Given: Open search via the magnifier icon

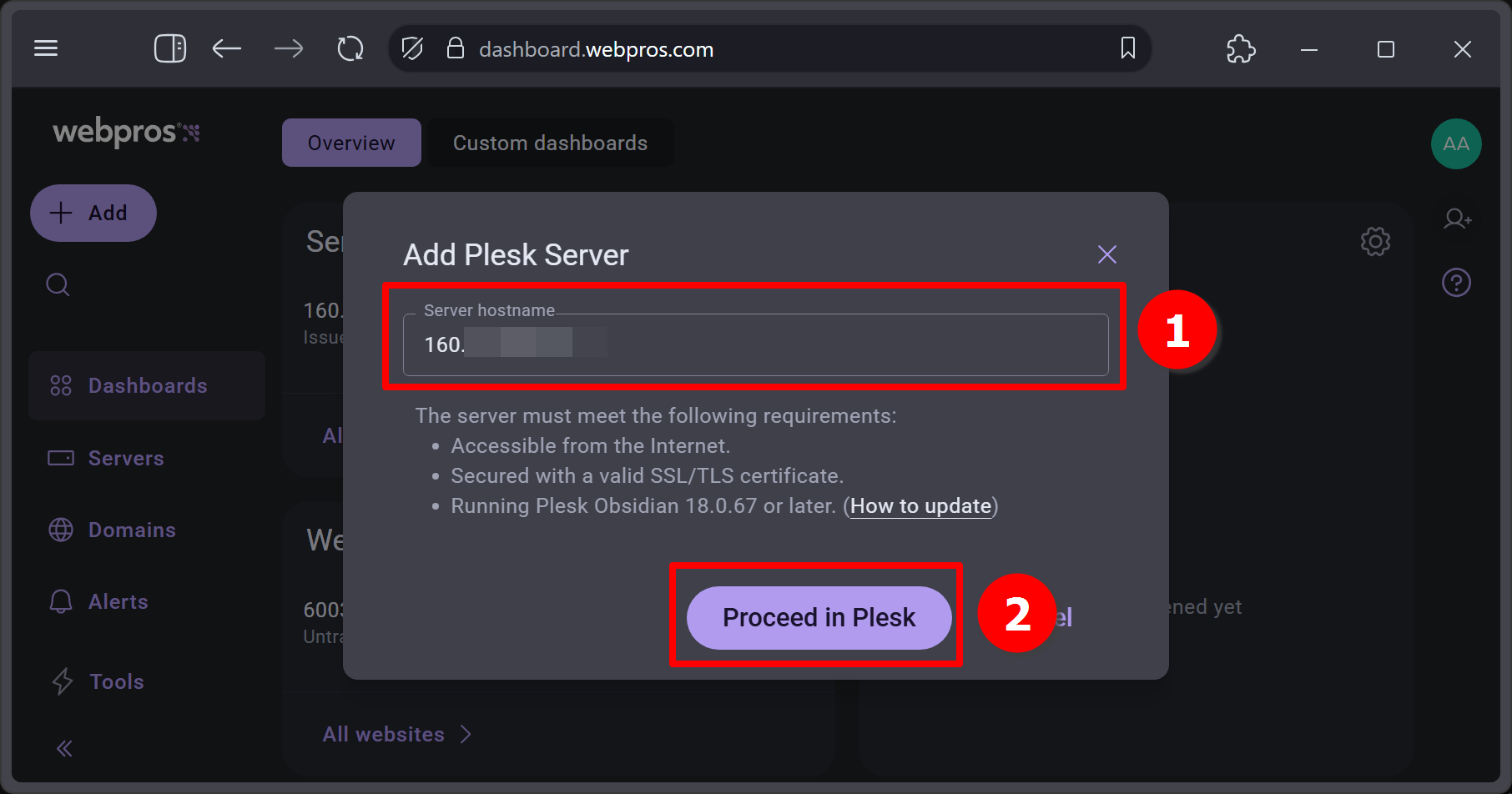Looking at the screenshot, I should coord(58,284).
